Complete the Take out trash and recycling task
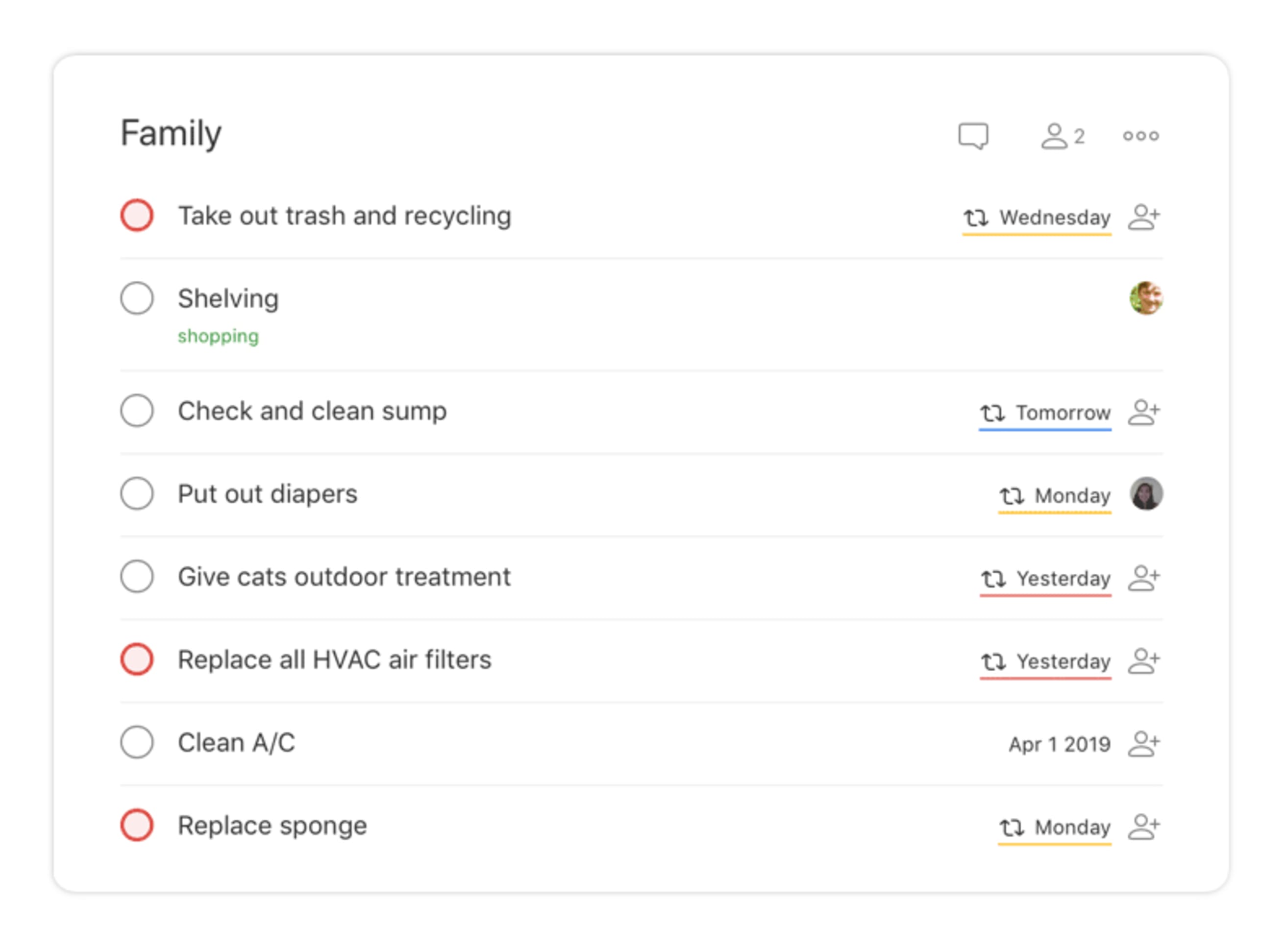The width and height of the screenshot is (1286, 952). pyautogui.click(x=137, y=216)
